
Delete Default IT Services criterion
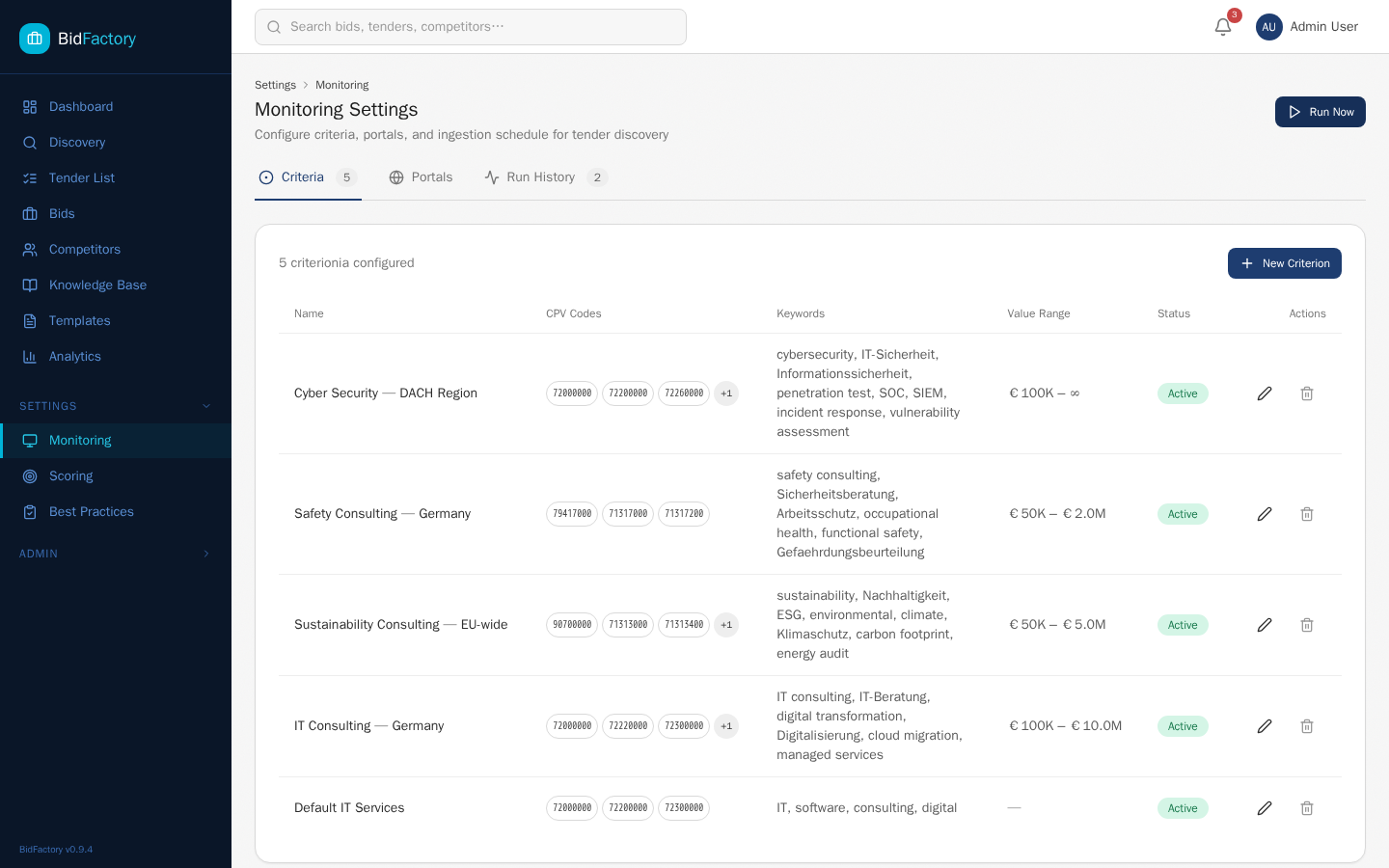tap(1307, 808)
